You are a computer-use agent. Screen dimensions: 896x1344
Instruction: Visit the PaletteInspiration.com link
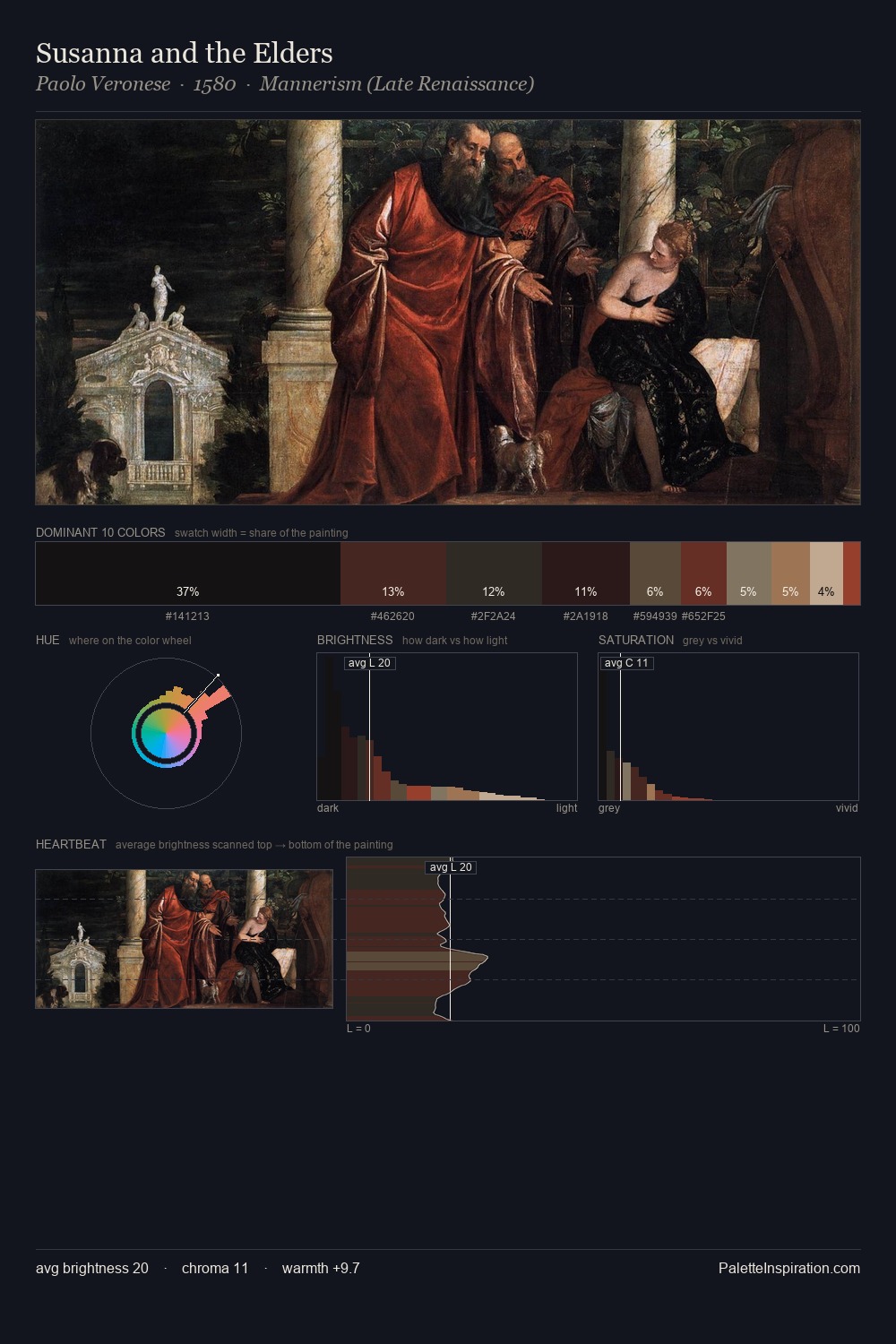coord(789,1268)
